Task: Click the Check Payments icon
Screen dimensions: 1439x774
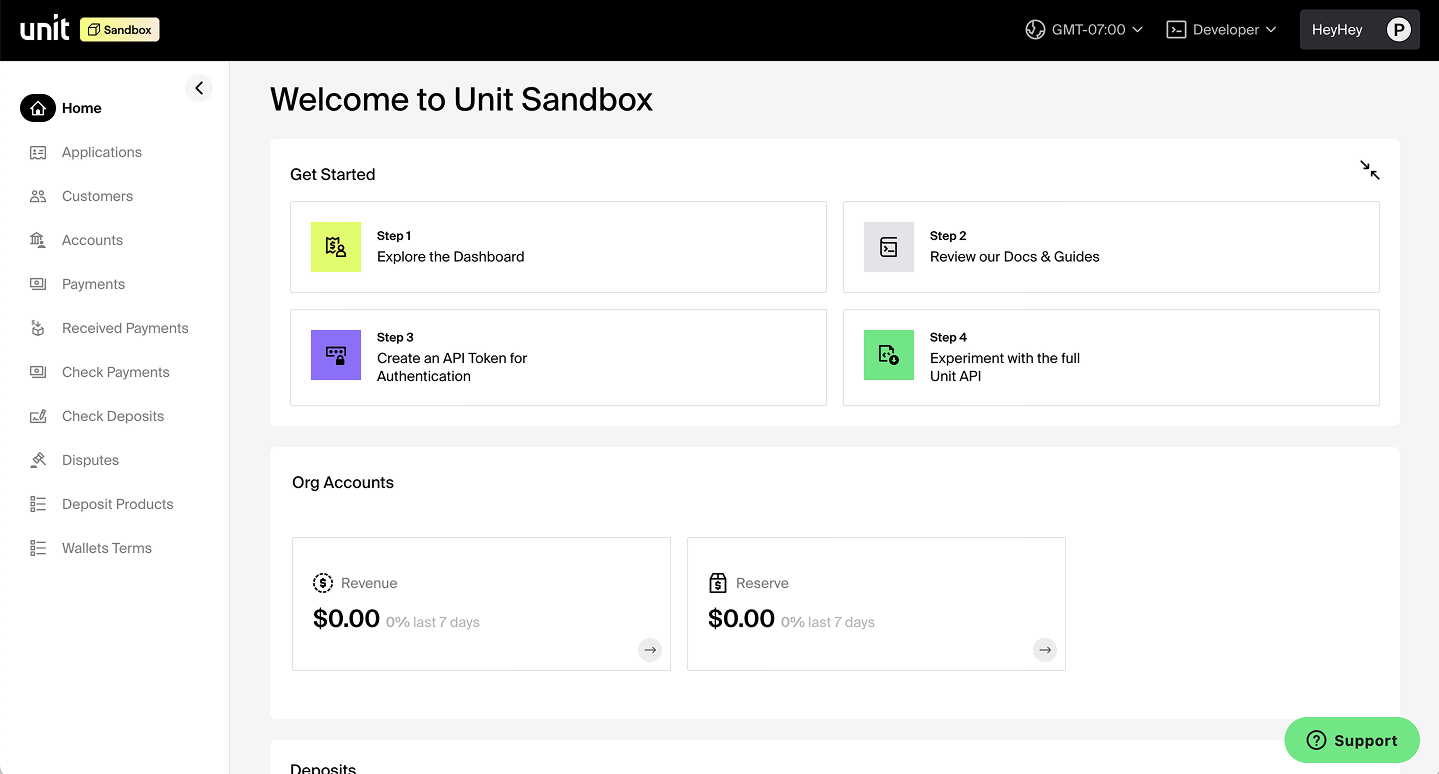Action: pyautogui.click(x=38, y=372)
